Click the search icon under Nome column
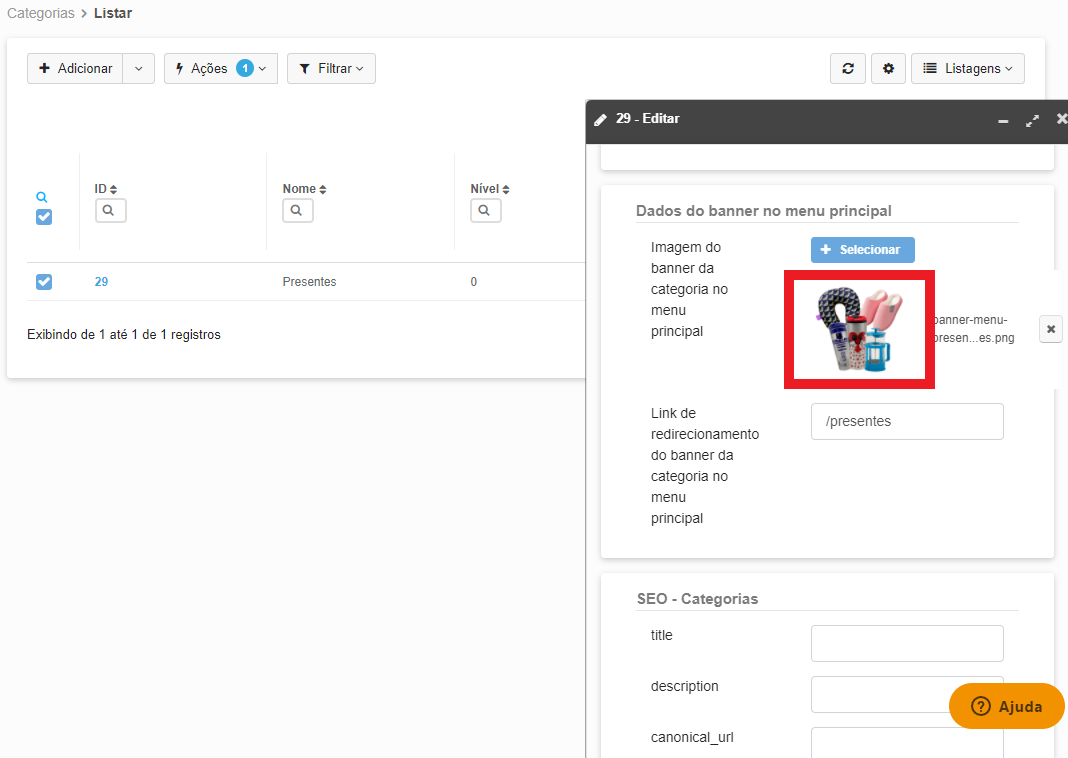The height and width of the screenshot is (758, 1068). [298, 211]
